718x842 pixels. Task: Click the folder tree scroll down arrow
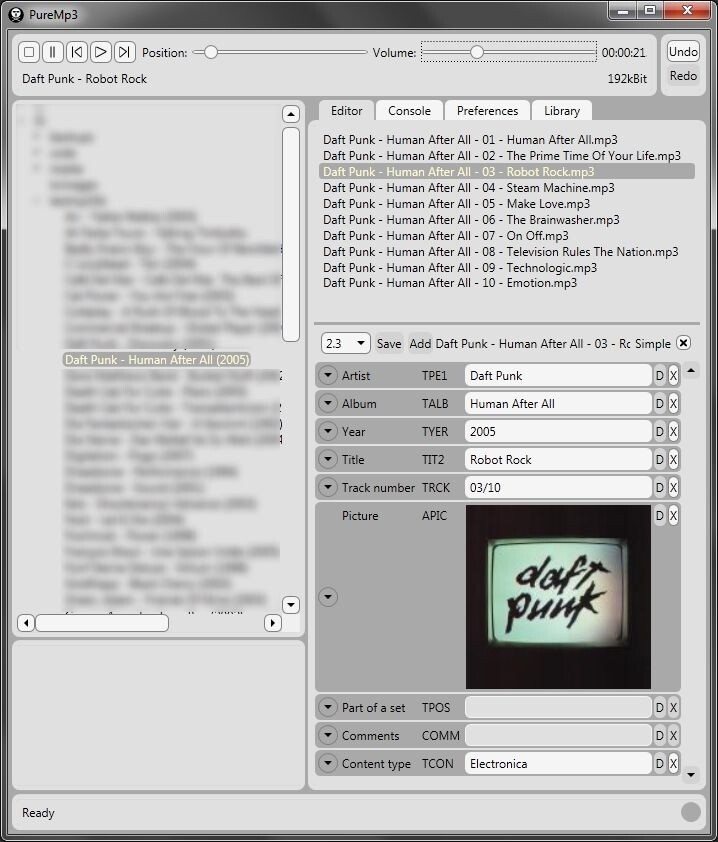[291, 605]
